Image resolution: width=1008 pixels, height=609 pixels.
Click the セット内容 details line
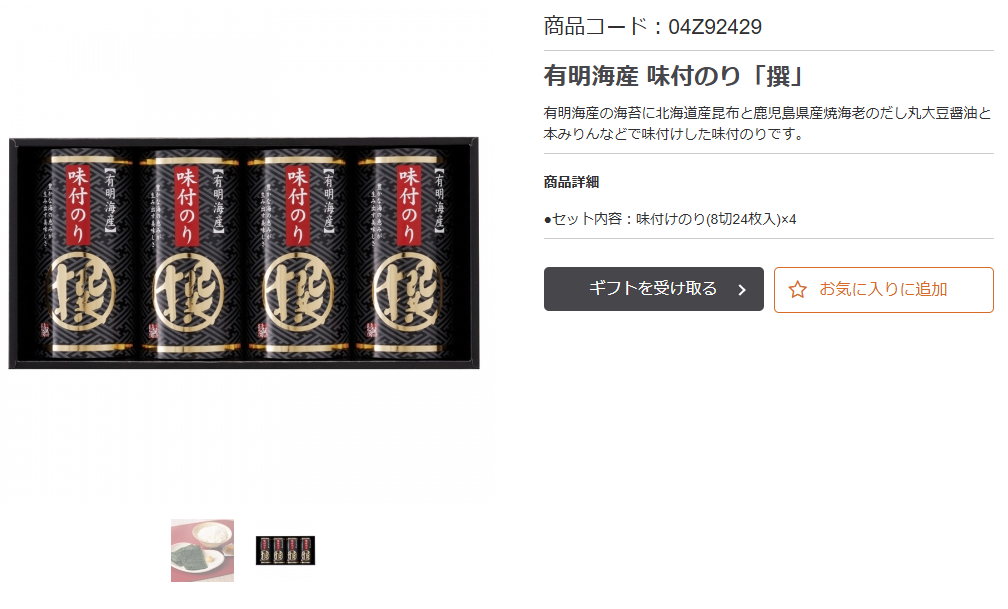tap(670, 219)
